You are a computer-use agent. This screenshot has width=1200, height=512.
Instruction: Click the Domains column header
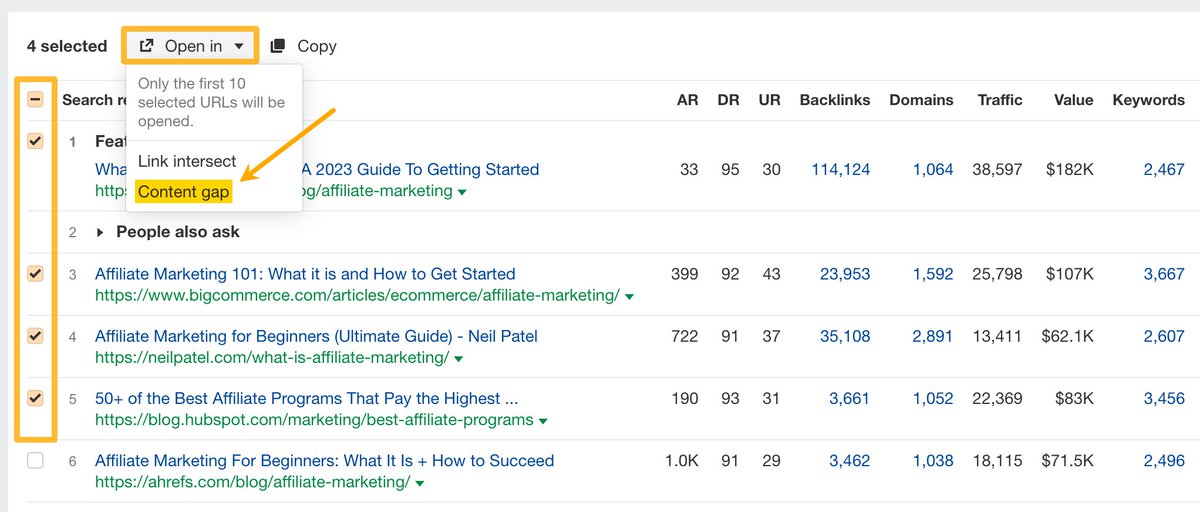click(x=921, y=100)
